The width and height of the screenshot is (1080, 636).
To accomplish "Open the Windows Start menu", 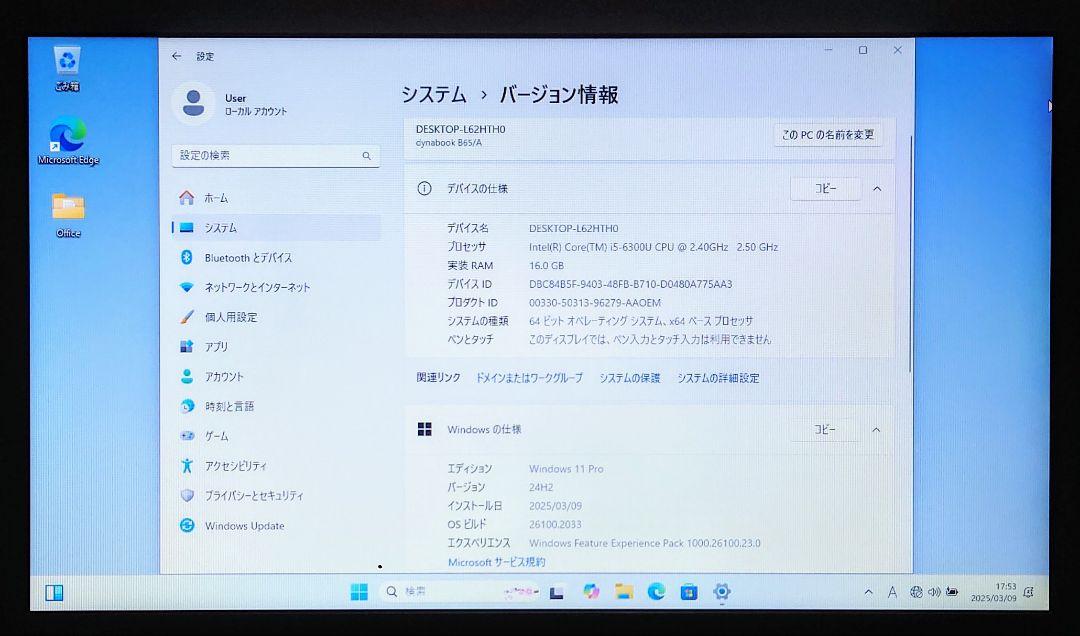I will coord(359,592).
